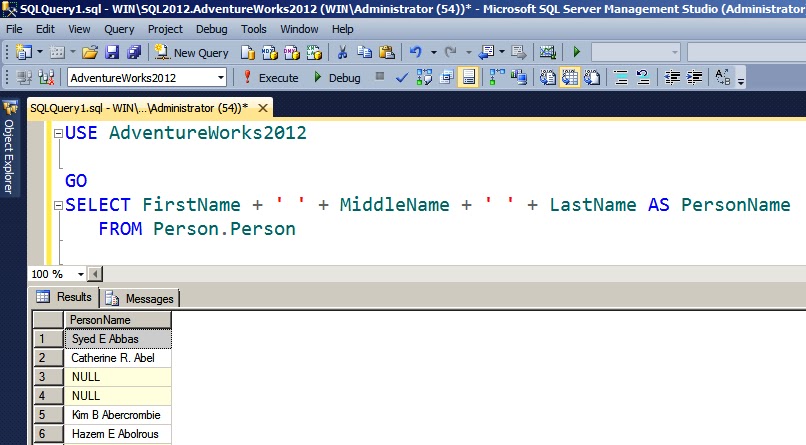
Task: Toggle Include Actual Execution Plan
Action: coord(497,78)
